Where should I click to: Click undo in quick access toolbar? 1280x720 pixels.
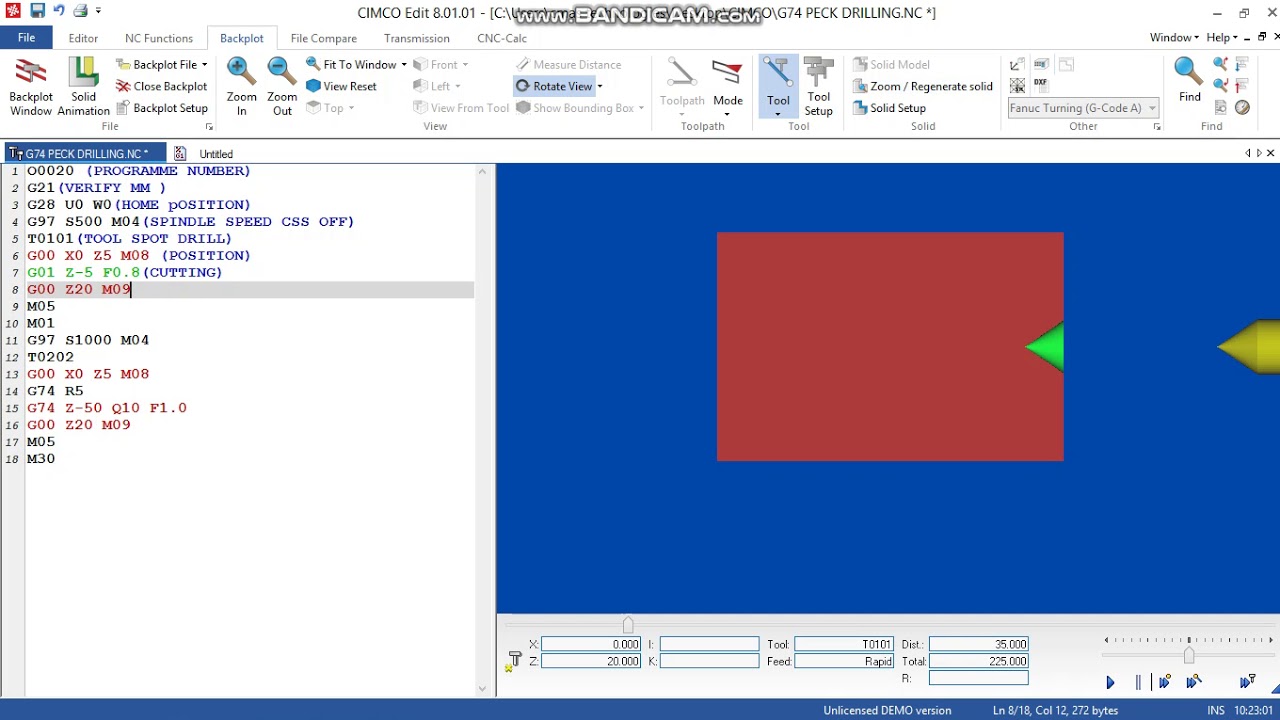point(58,11)
